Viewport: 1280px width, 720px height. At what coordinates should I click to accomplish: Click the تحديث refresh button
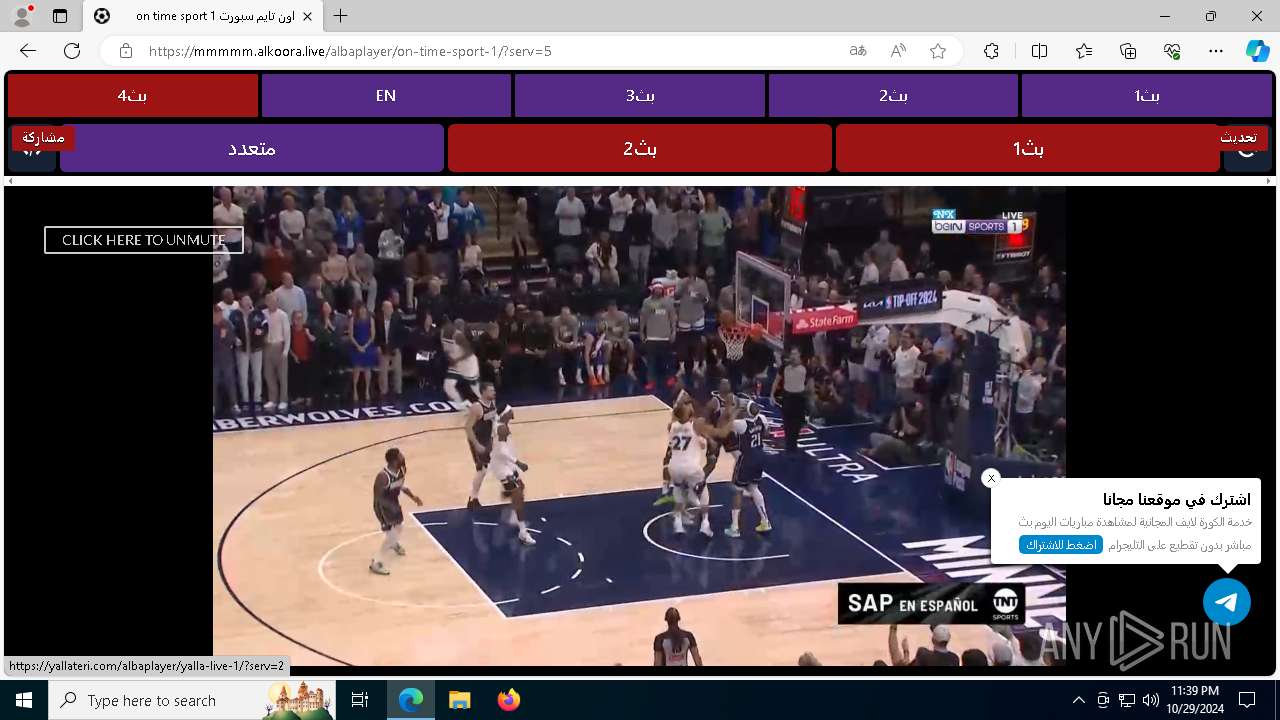coord(1238,137)
